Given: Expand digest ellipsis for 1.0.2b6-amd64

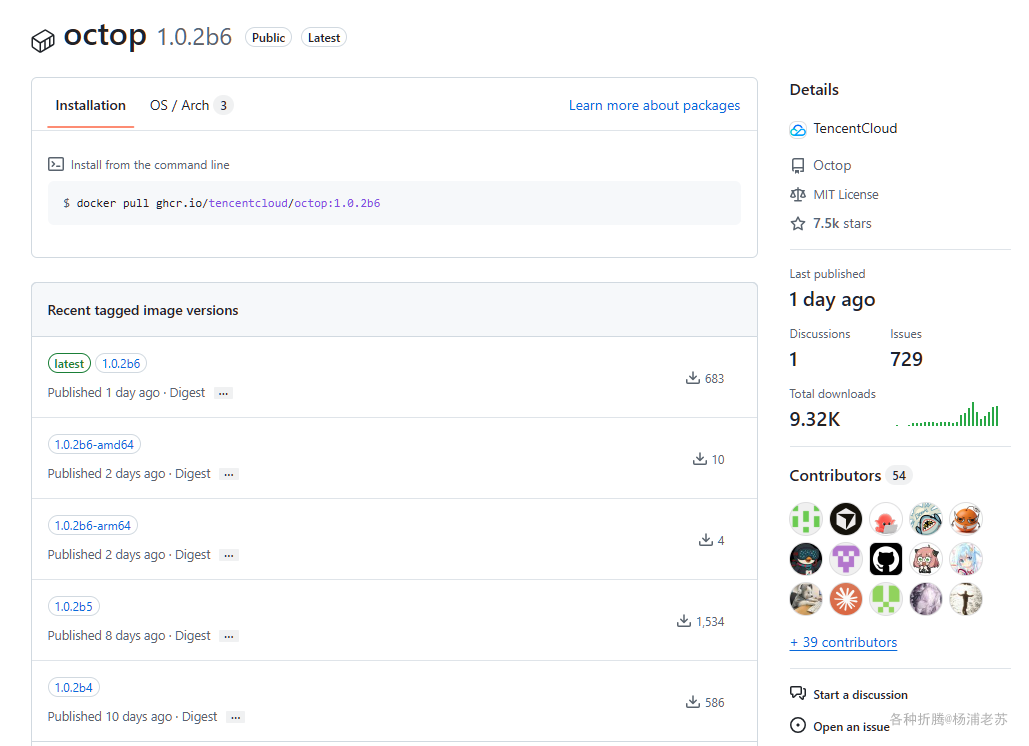Looking at the screenshot, I should click(228, 474).
